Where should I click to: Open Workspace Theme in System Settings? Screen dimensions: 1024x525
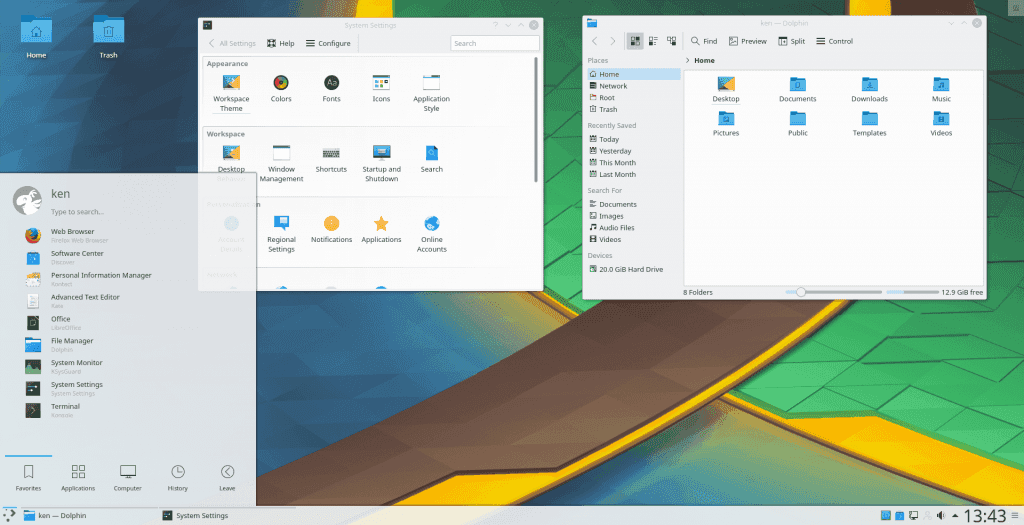click(x=231, y=93)
